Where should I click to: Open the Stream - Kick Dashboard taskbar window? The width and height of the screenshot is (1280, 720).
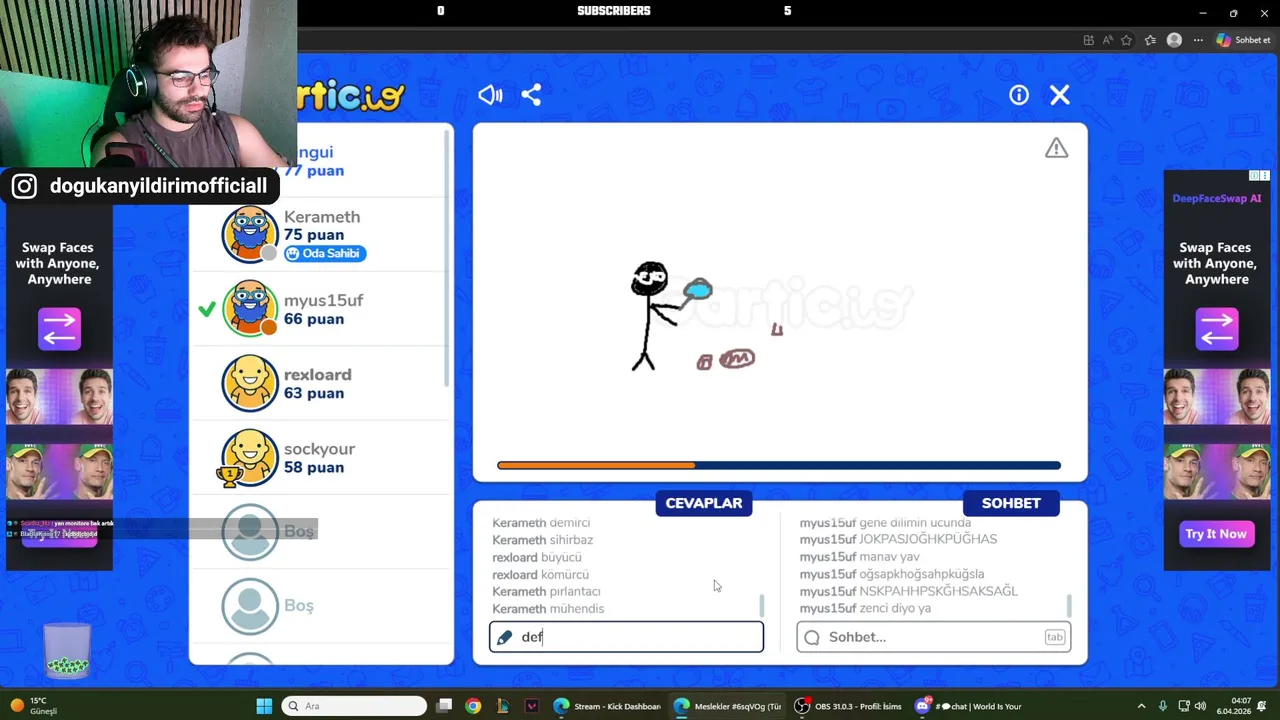tap(607, 706)
